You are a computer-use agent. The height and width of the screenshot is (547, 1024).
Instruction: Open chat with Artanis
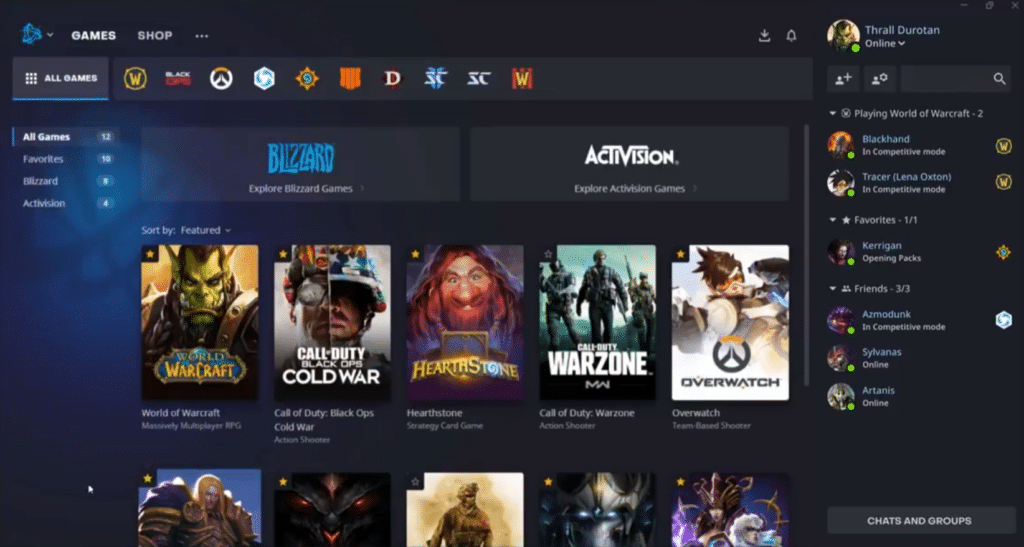coord(920,396)
